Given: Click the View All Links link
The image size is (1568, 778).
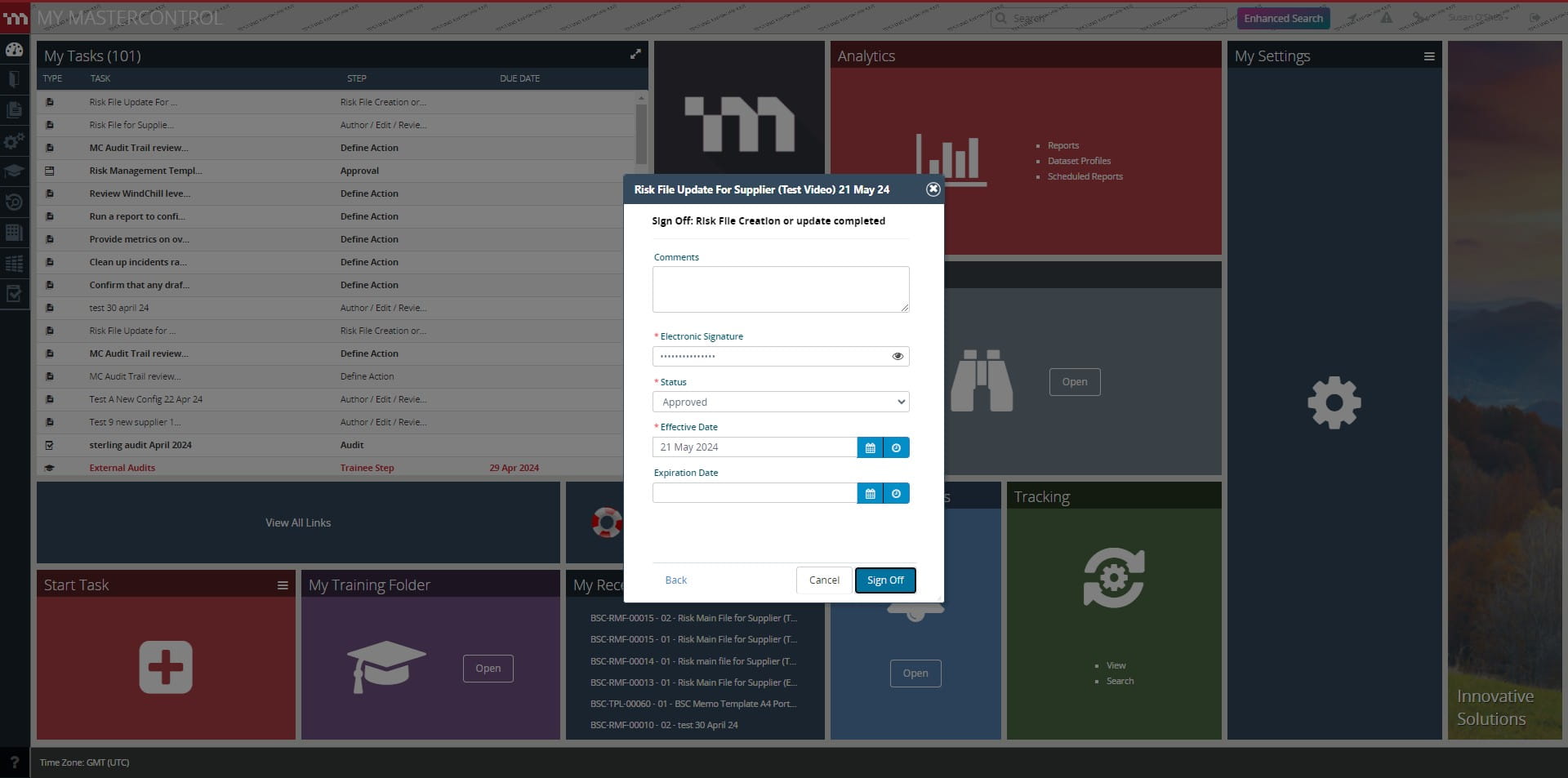Looking at the screenshot, I should click(297, 522).
